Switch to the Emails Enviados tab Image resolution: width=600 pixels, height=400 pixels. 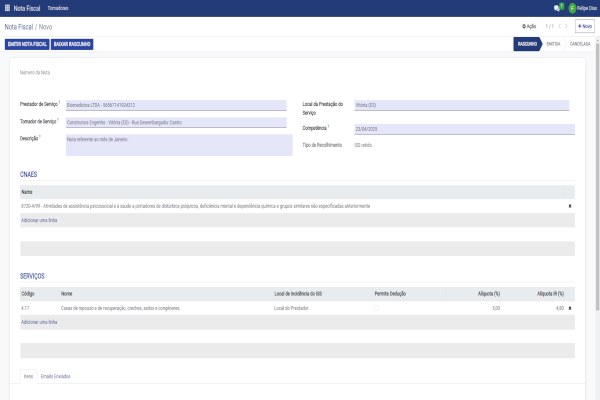[x=55, y=375]
